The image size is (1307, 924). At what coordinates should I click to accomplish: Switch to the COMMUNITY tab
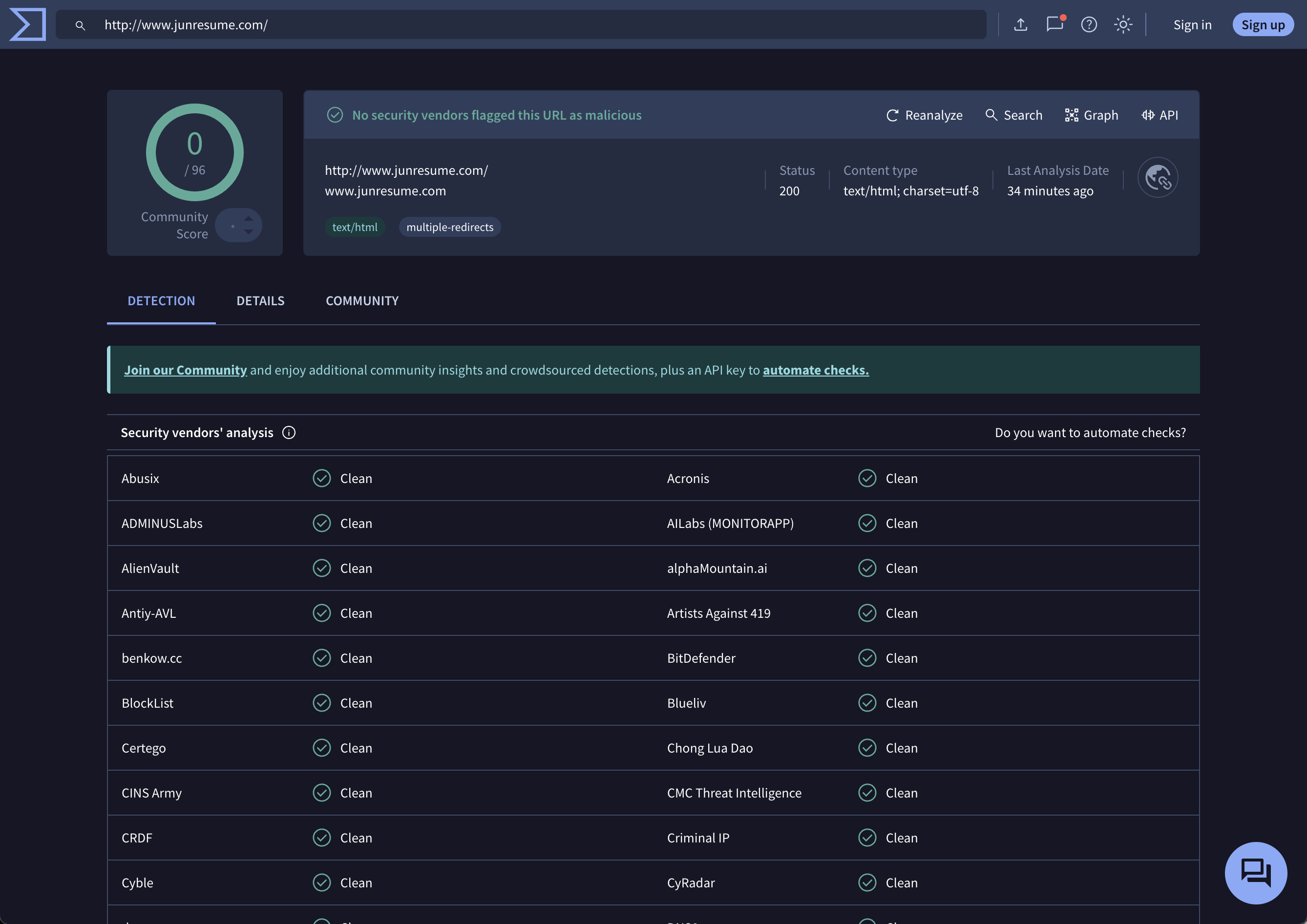[x=362, y=301]
